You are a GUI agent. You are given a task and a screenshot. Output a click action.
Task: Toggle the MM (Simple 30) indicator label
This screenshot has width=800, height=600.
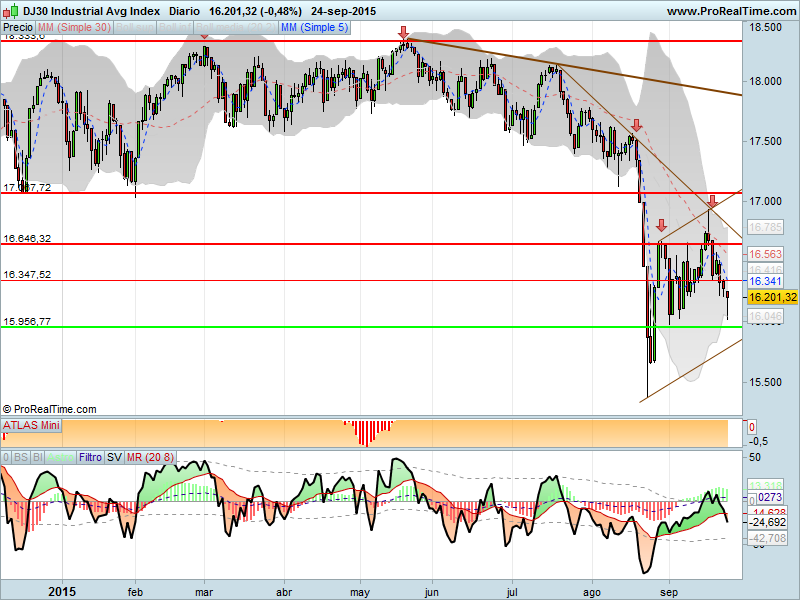[x=74, y=28]
